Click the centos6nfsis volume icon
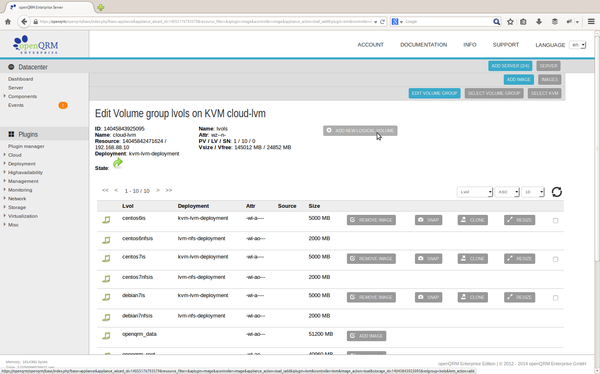600x374 pixels. pyautogui.click(x=106, y=240)
